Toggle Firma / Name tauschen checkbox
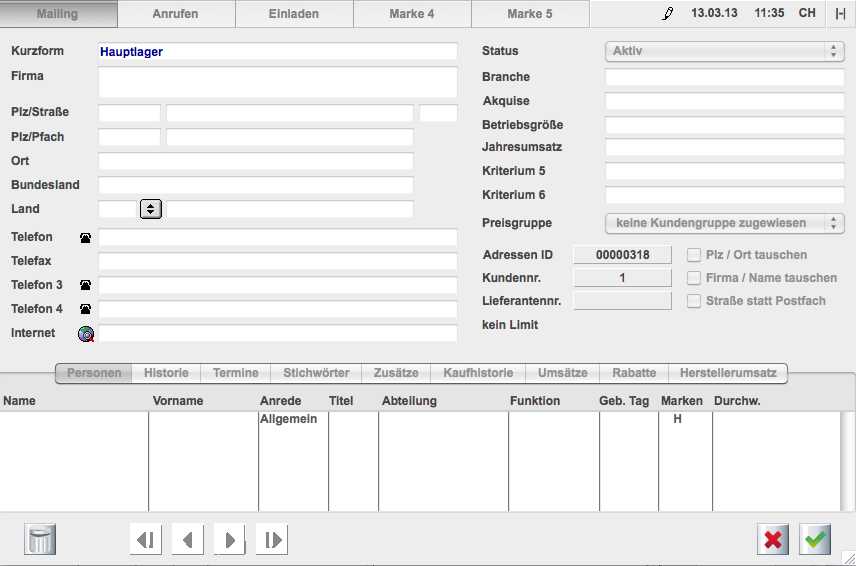This screenshot has width=856, height=566. click(694, 278)
